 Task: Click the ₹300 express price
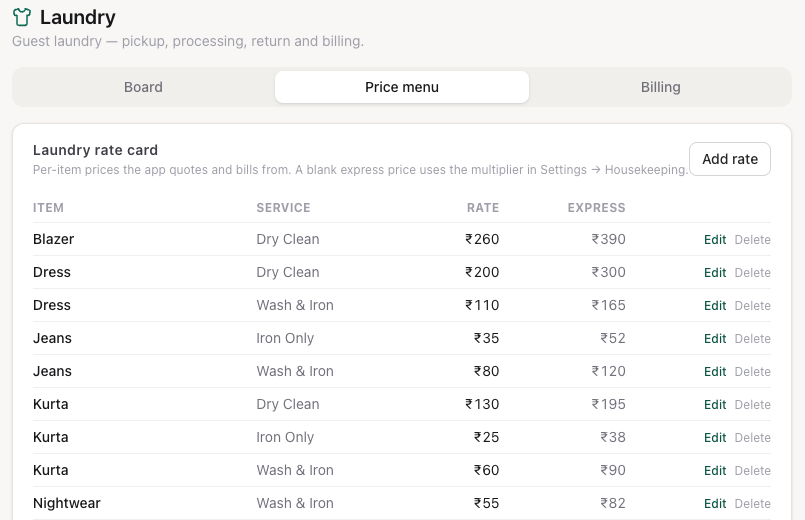608,272
